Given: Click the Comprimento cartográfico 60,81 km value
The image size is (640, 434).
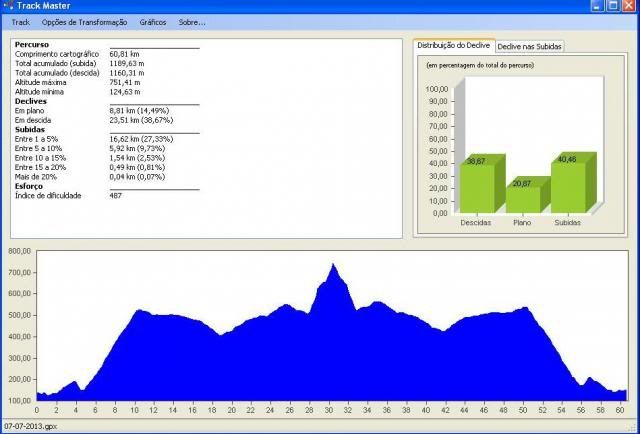Looking at the screenshot, I should click(x=125, y=52).
